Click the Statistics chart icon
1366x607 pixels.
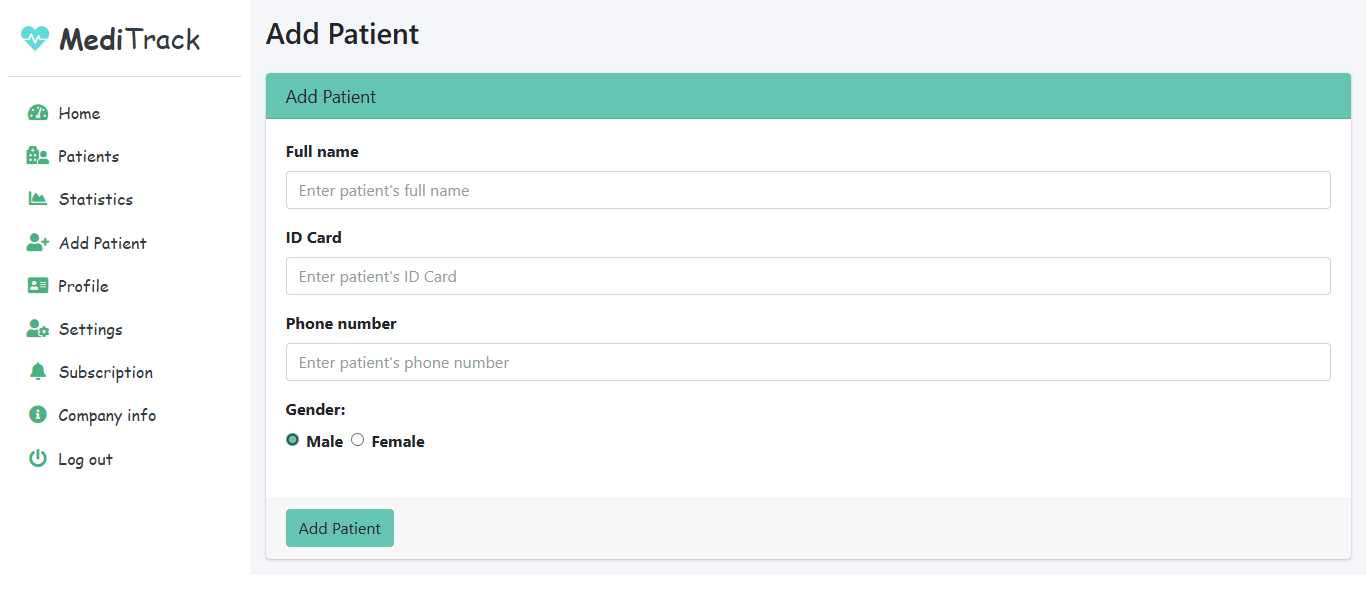(38, 199)
